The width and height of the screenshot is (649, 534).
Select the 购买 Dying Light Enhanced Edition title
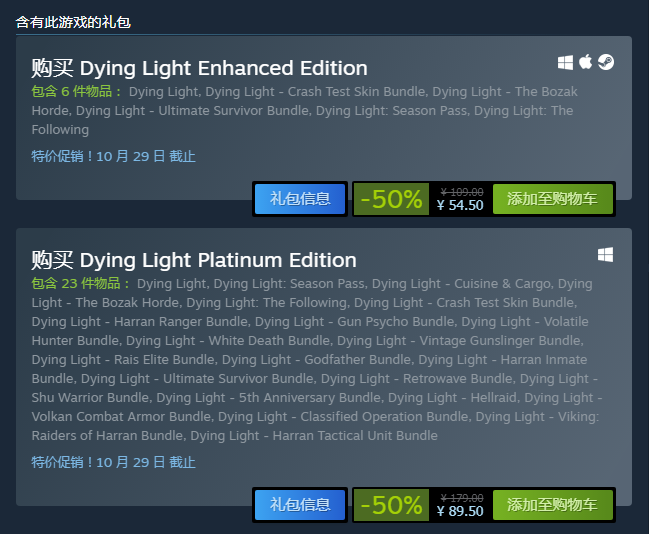tap(200, 68)
